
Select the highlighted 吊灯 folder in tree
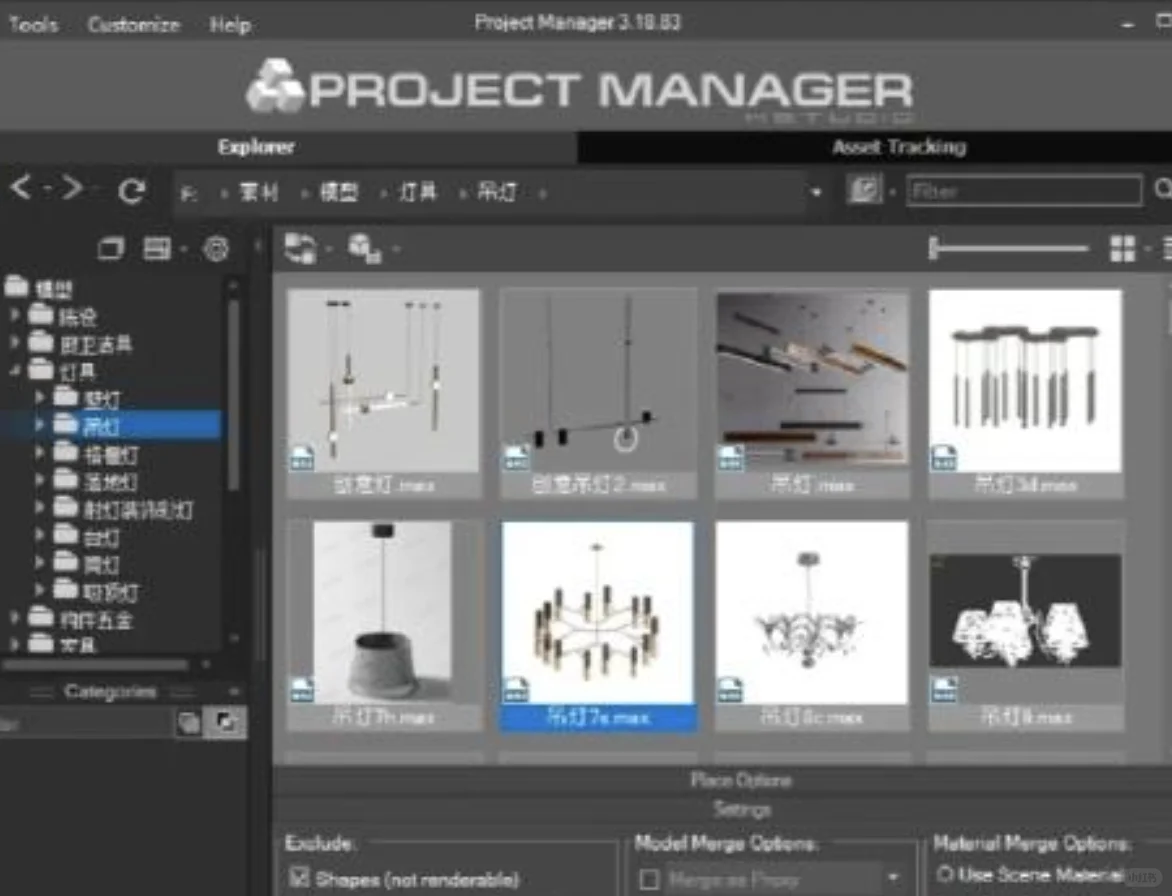pos(101,426)
